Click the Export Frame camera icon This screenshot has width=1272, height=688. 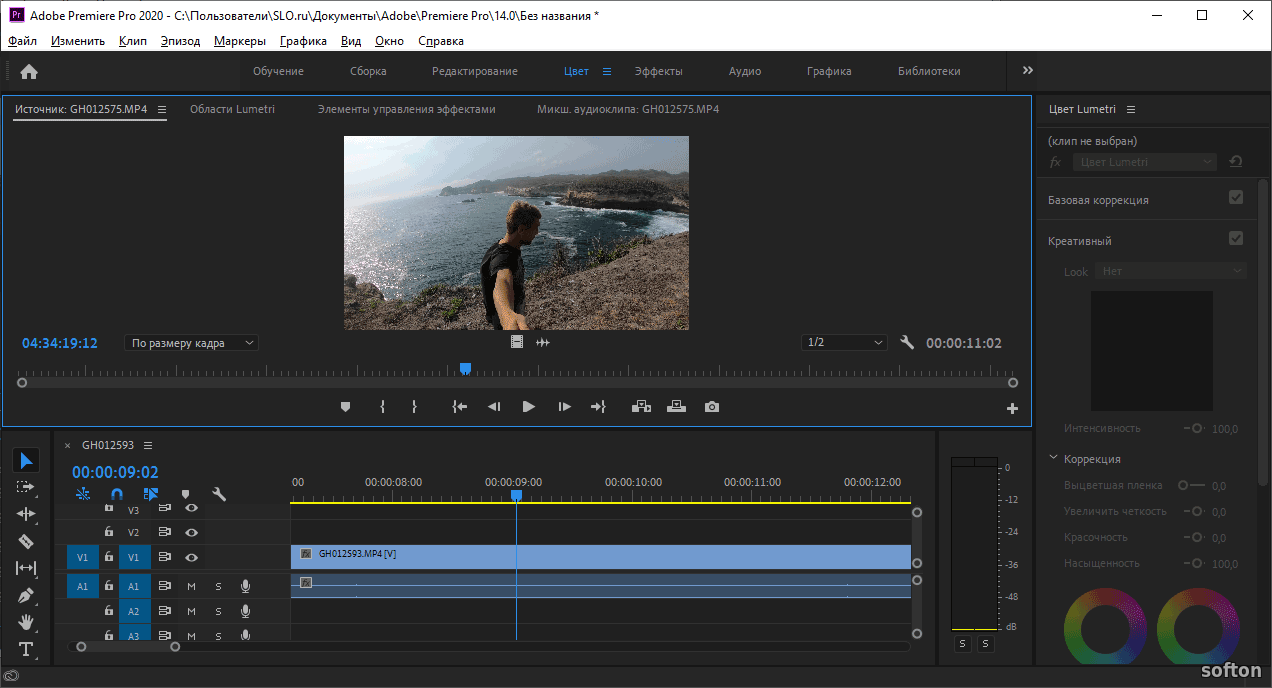point(711,407)
